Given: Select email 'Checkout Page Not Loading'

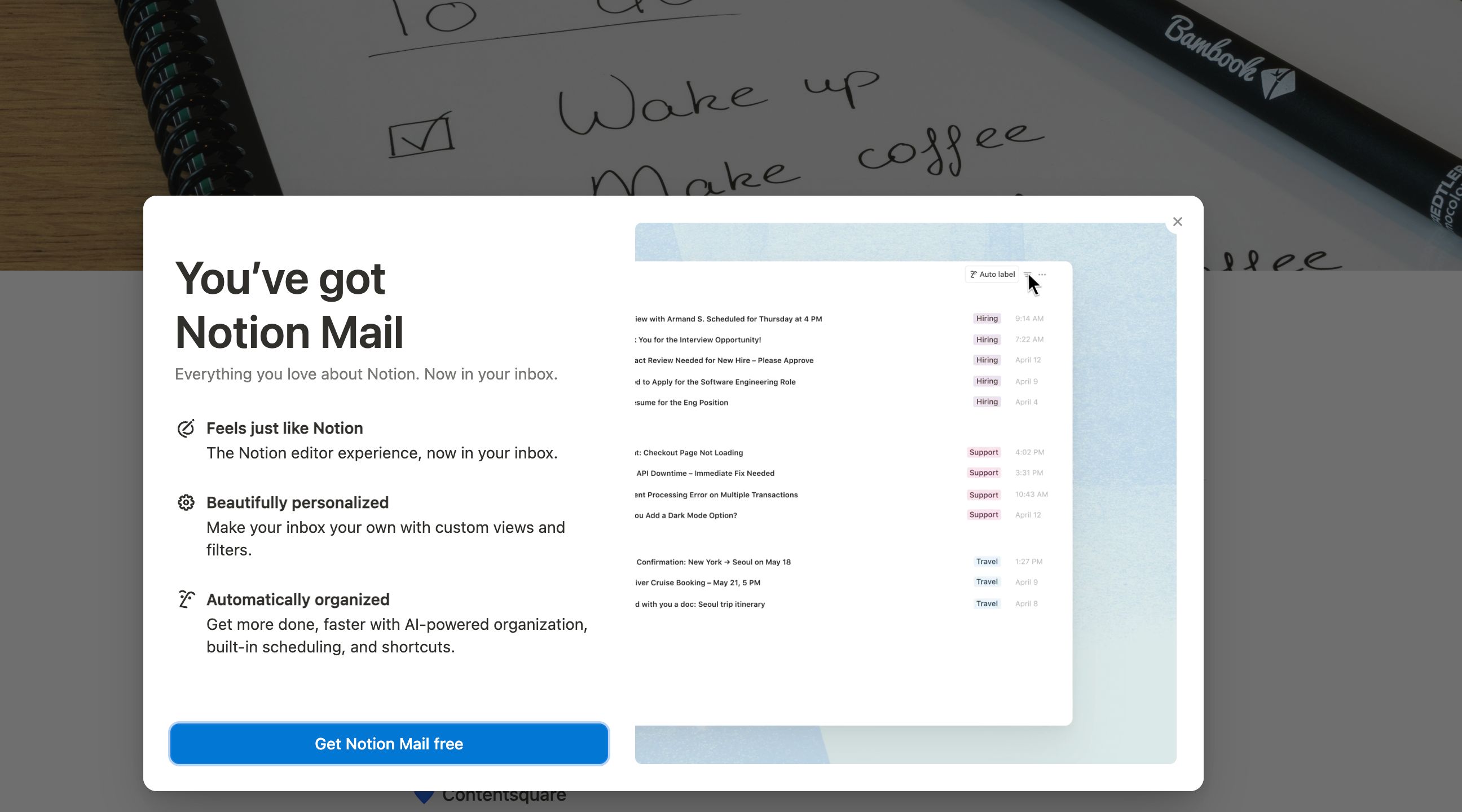Looking at the screenshot, I should coord(689,452).
